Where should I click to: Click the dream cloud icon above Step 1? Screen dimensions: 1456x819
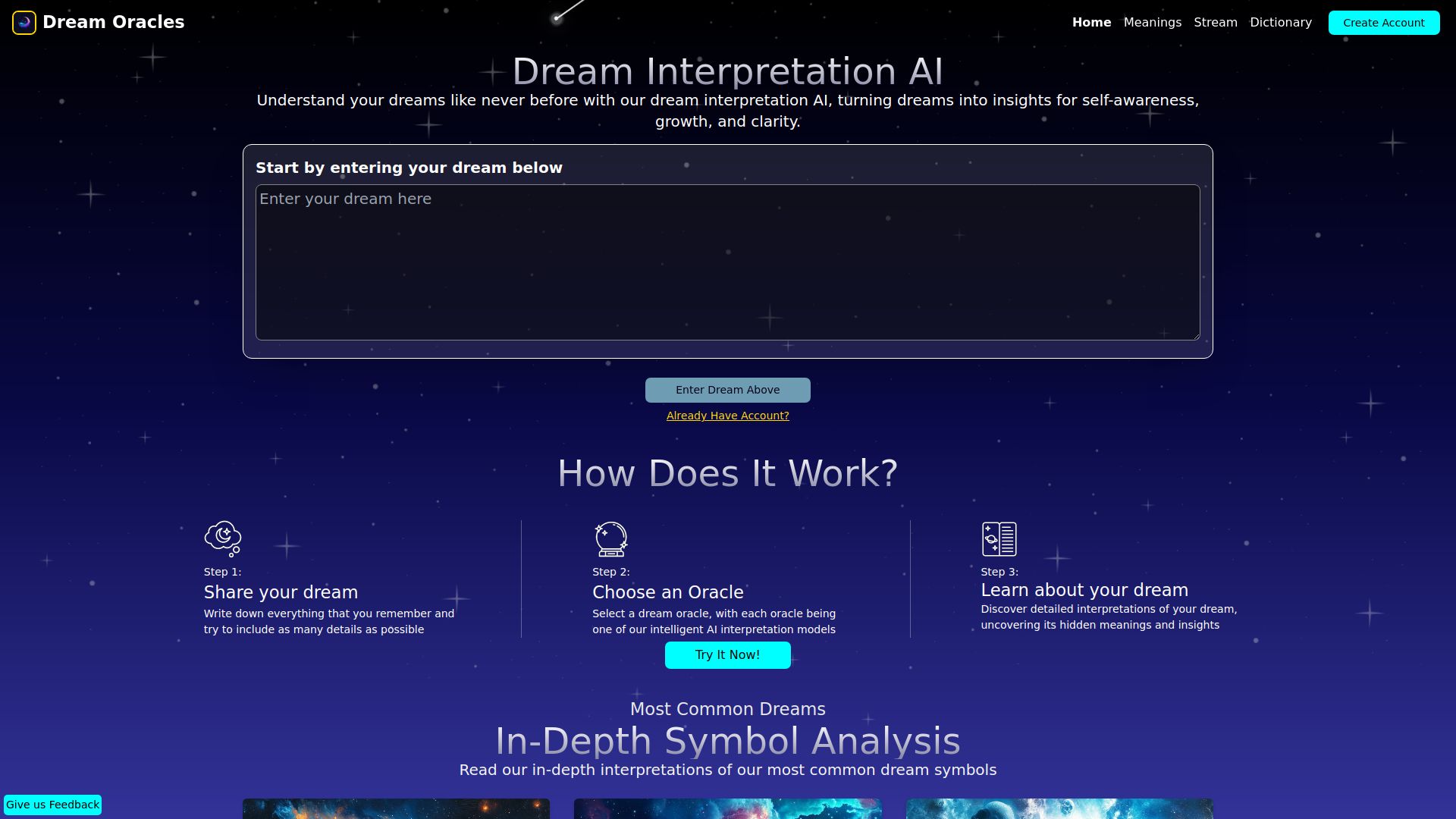(221, 539)
